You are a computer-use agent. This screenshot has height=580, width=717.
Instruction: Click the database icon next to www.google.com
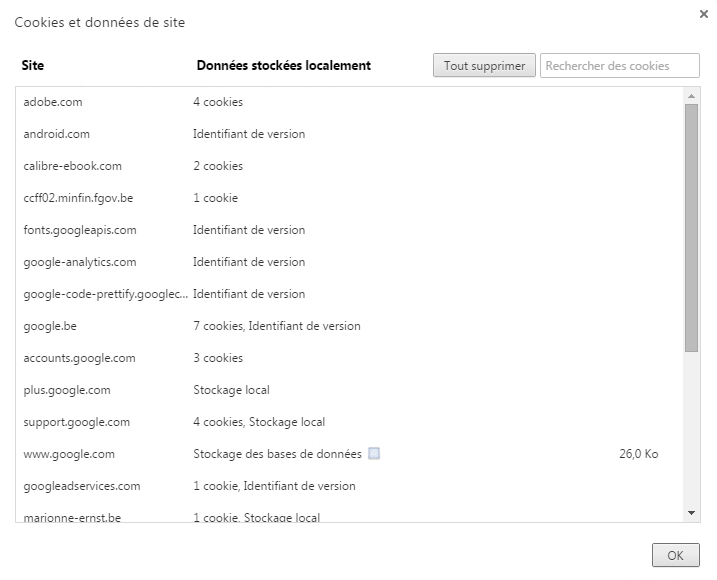(x=374, y=453)
